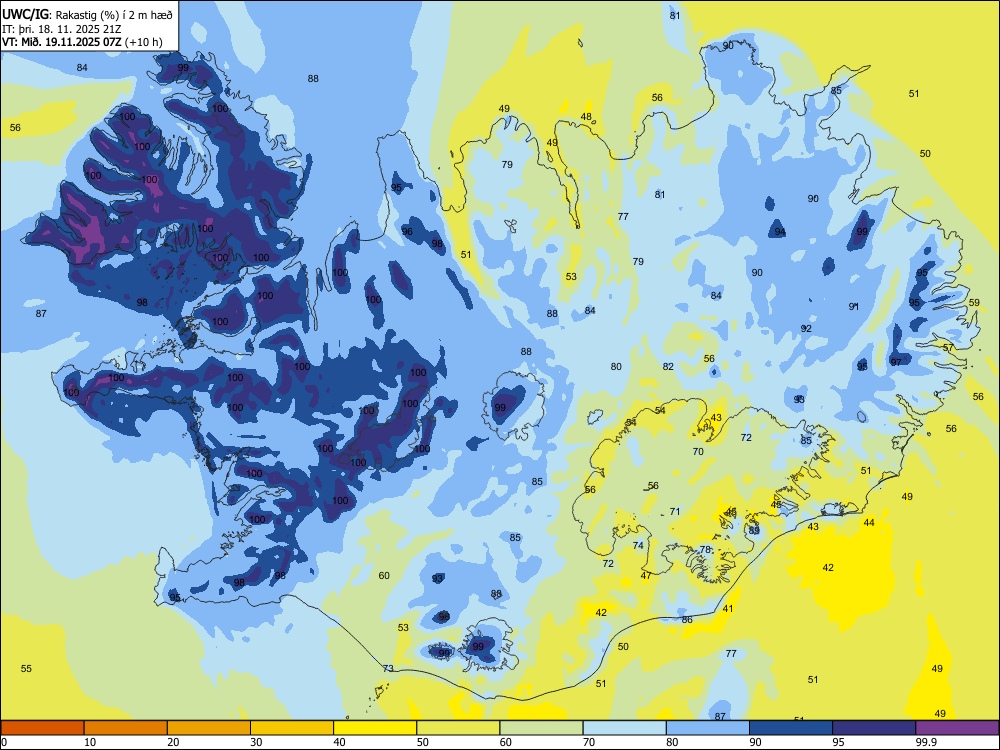Click the legend label '30'
Screen dimensions: 1000x750
pos(256,742)
